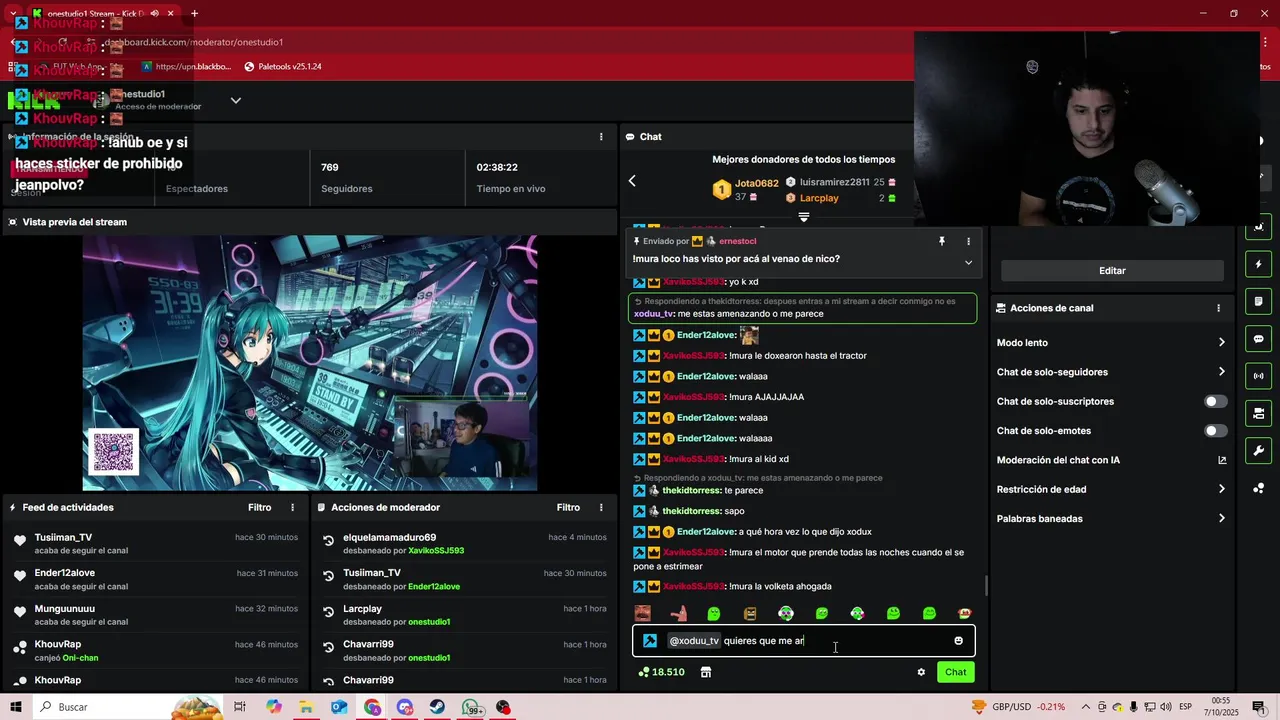The width and height of the screenshot is (1280, 720).
Task: Open Filtro in Feed de actividades
Action: point(259,508)
